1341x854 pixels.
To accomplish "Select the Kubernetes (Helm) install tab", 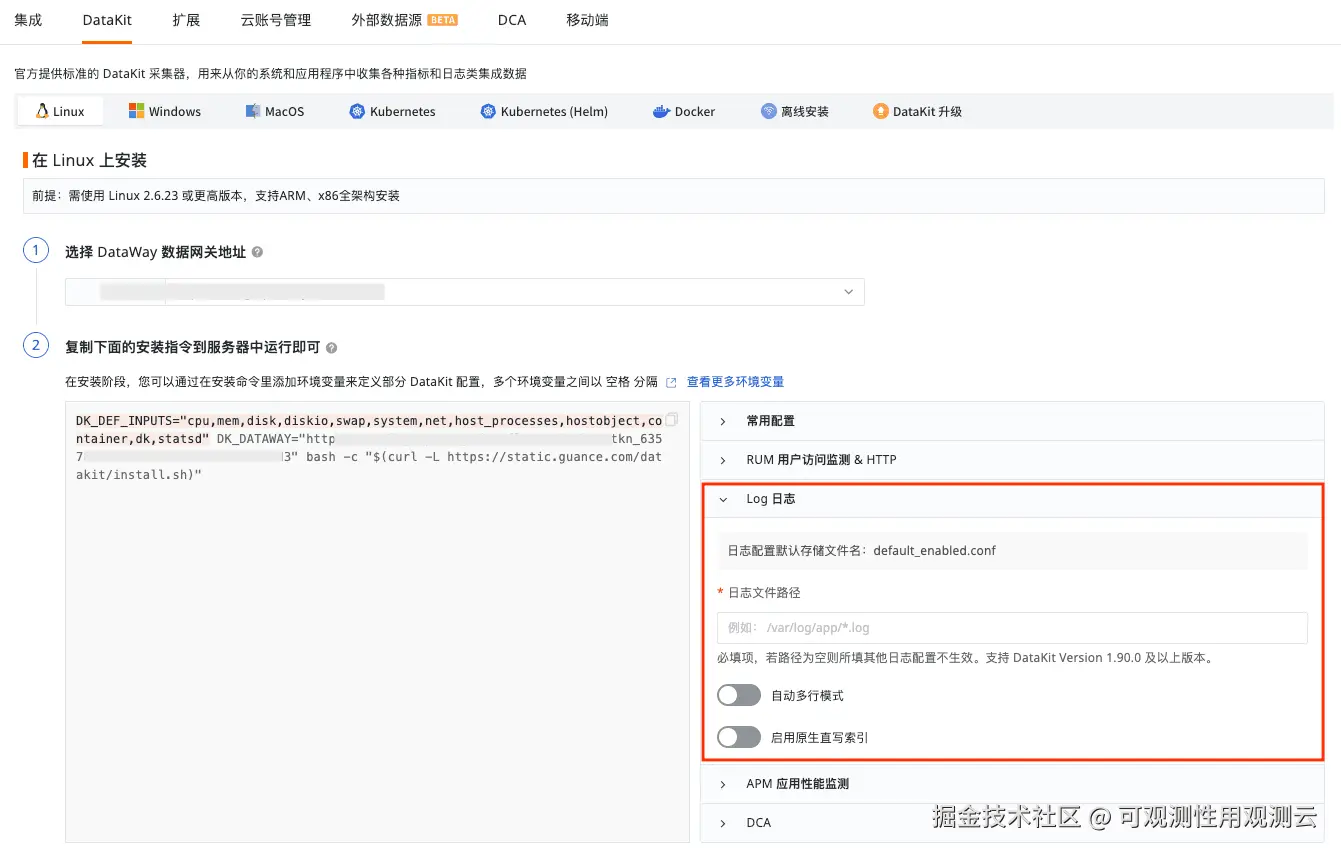I will point(544,111).
